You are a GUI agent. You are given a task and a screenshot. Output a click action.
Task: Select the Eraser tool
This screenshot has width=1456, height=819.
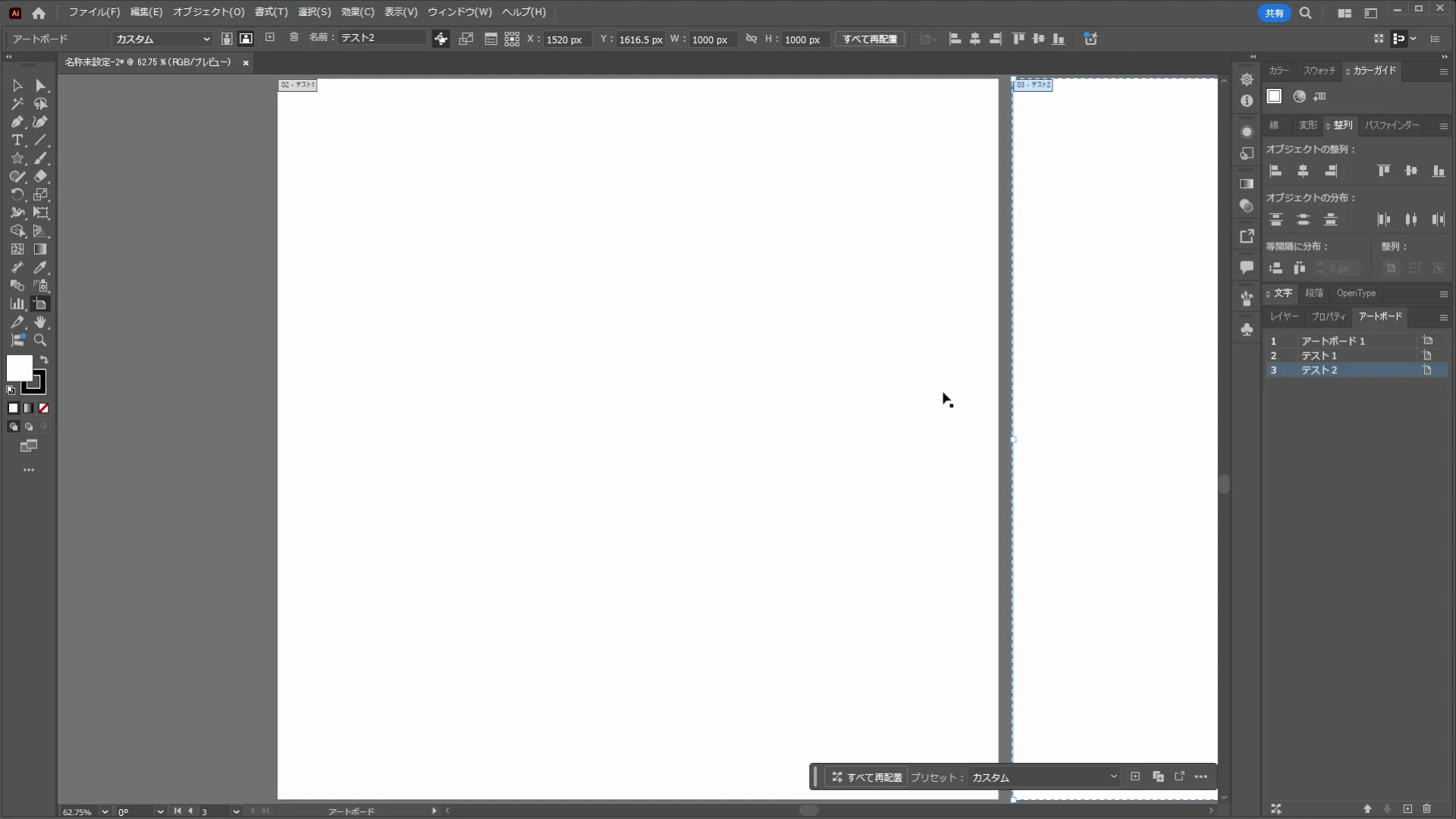click(x=41, y=177)
